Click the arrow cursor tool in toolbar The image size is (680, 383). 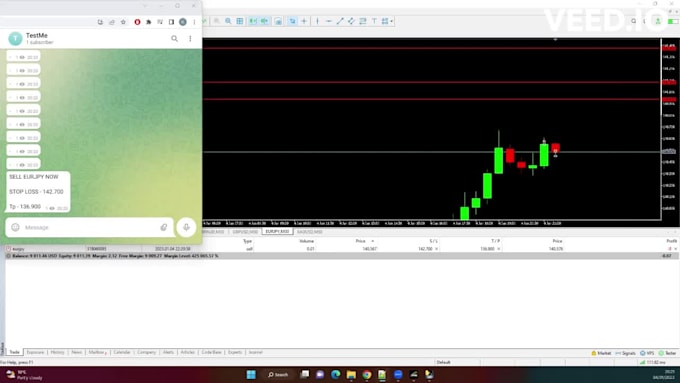coord(293,21)
